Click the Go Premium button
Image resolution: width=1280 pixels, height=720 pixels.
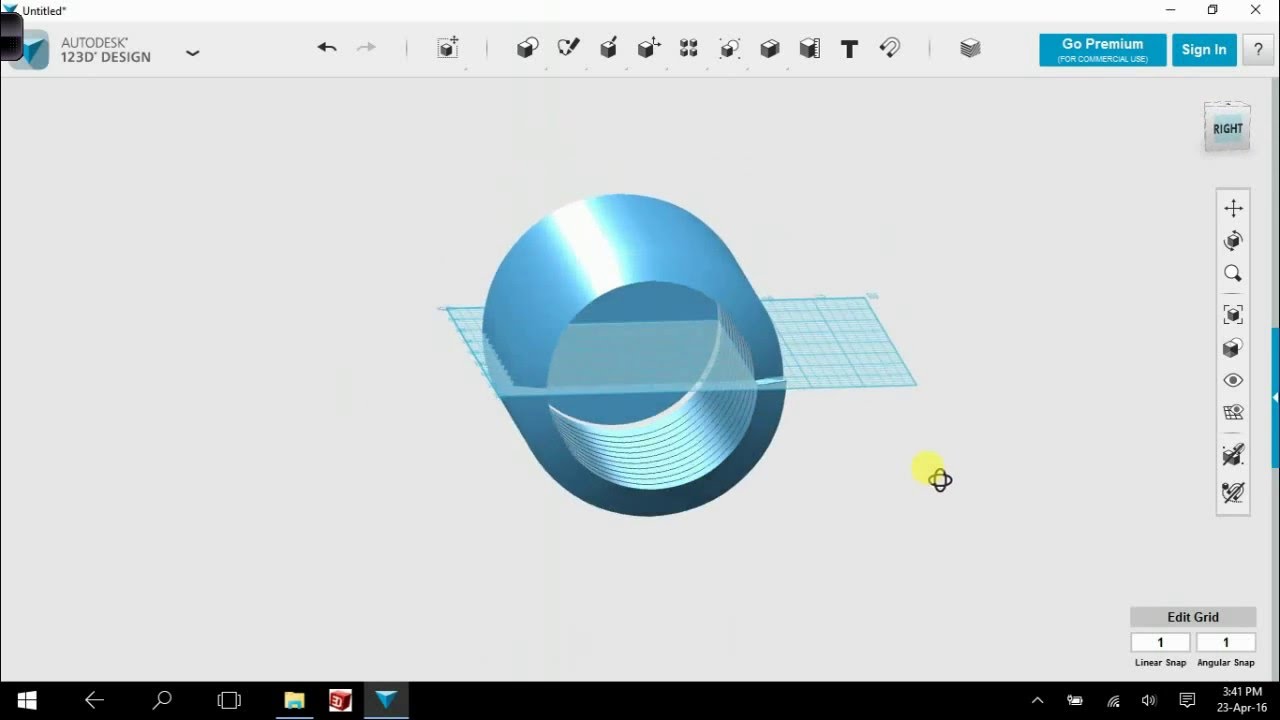(1102, 50)
